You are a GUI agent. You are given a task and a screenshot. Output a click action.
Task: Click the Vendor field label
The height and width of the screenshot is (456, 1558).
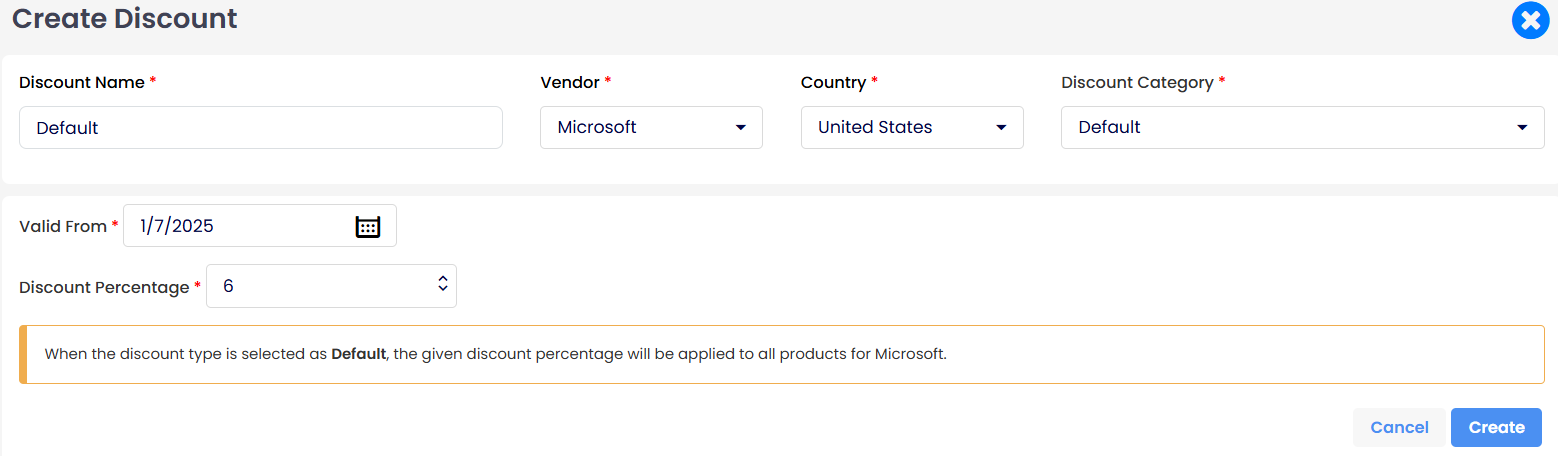coord(570,83)
